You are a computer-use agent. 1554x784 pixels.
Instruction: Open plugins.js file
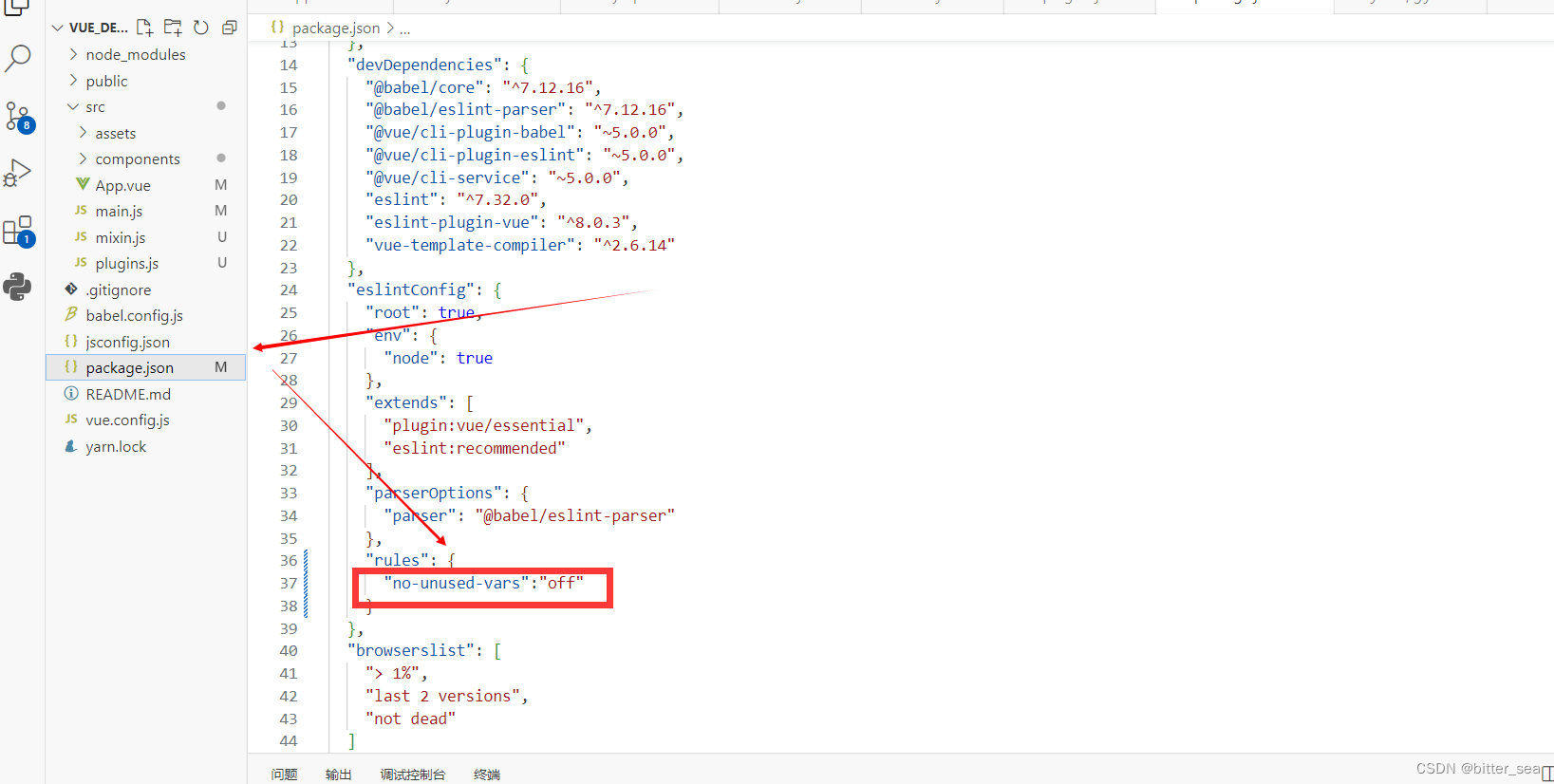127,263
